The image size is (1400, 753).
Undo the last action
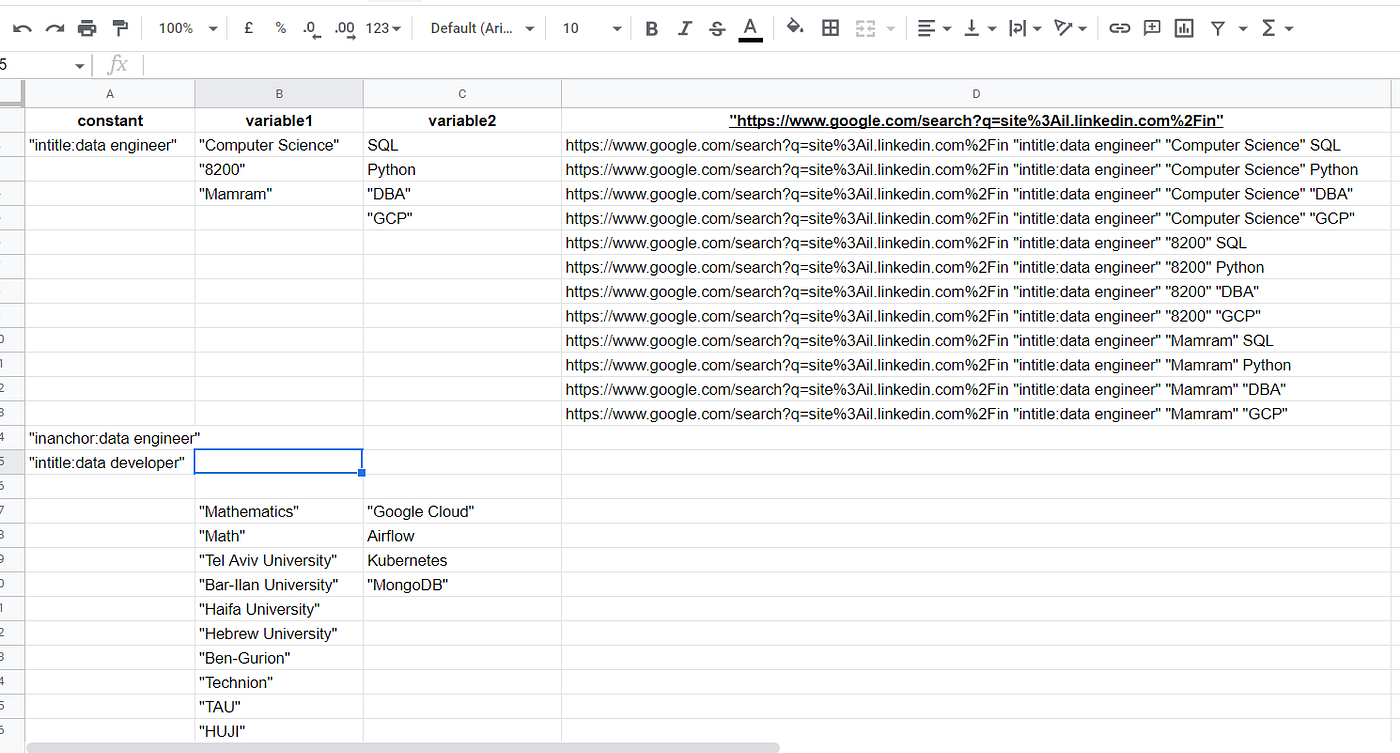[x=22, y=28]
